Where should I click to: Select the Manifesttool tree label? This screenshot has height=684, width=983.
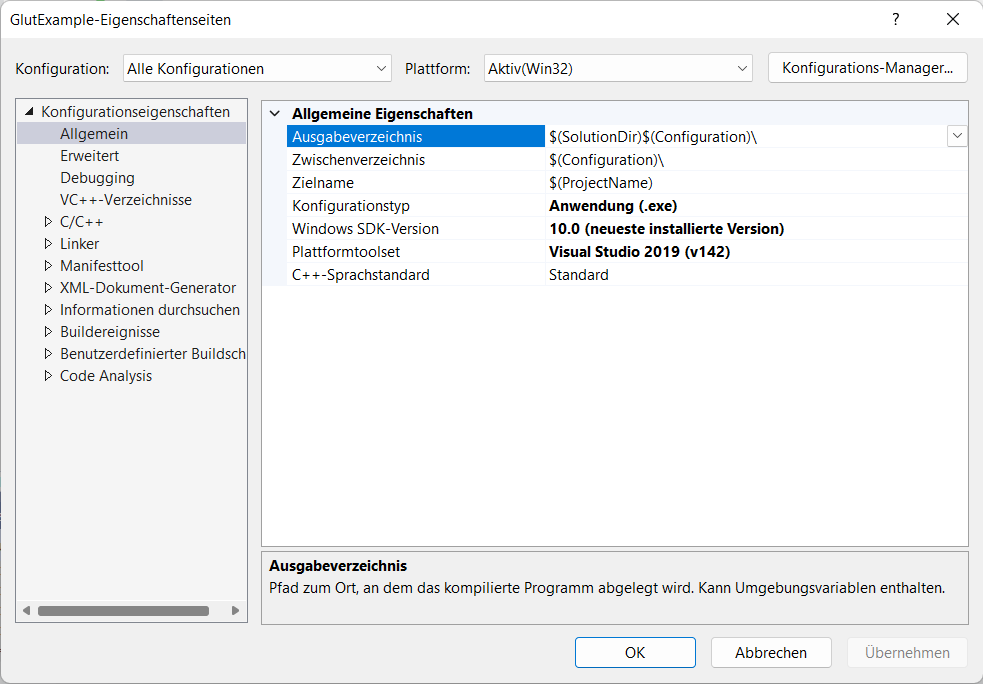point(102,265)
